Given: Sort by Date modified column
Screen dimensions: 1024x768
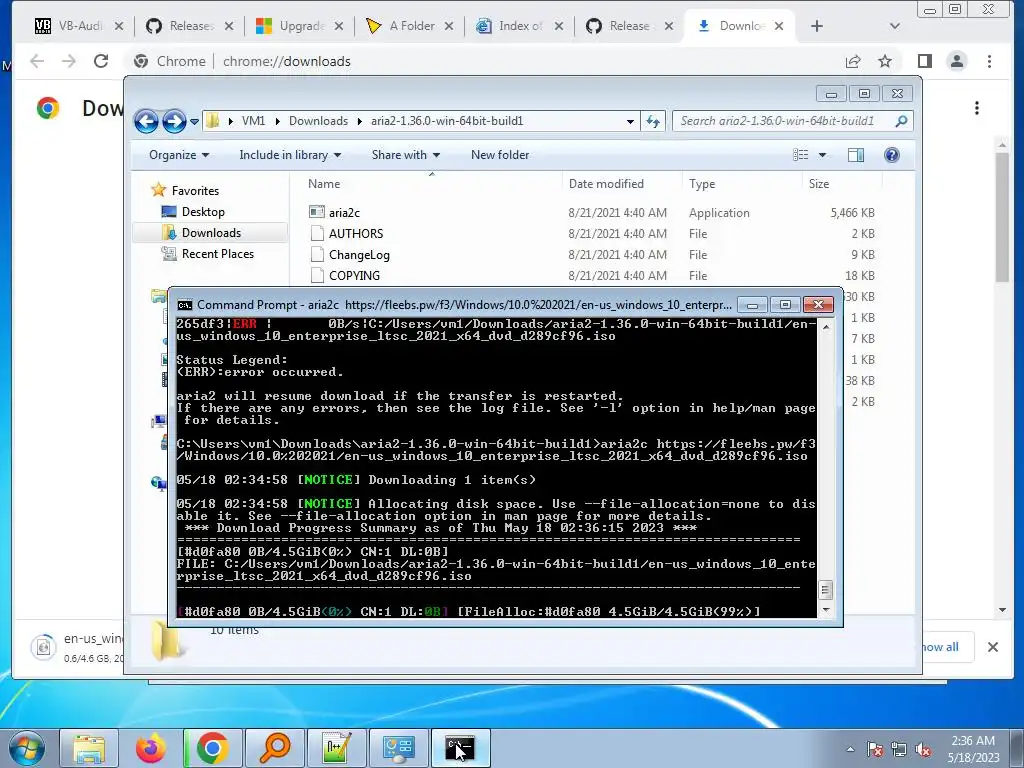Looking at the screenshot, I should 606,184.
